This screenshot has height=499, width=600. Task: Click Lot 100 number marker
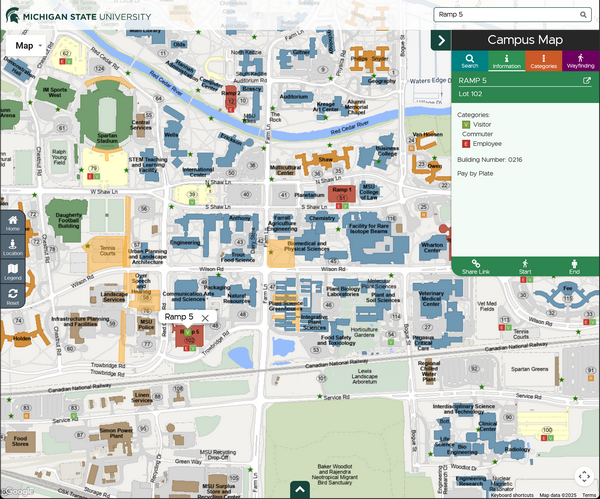click(547, 430)
